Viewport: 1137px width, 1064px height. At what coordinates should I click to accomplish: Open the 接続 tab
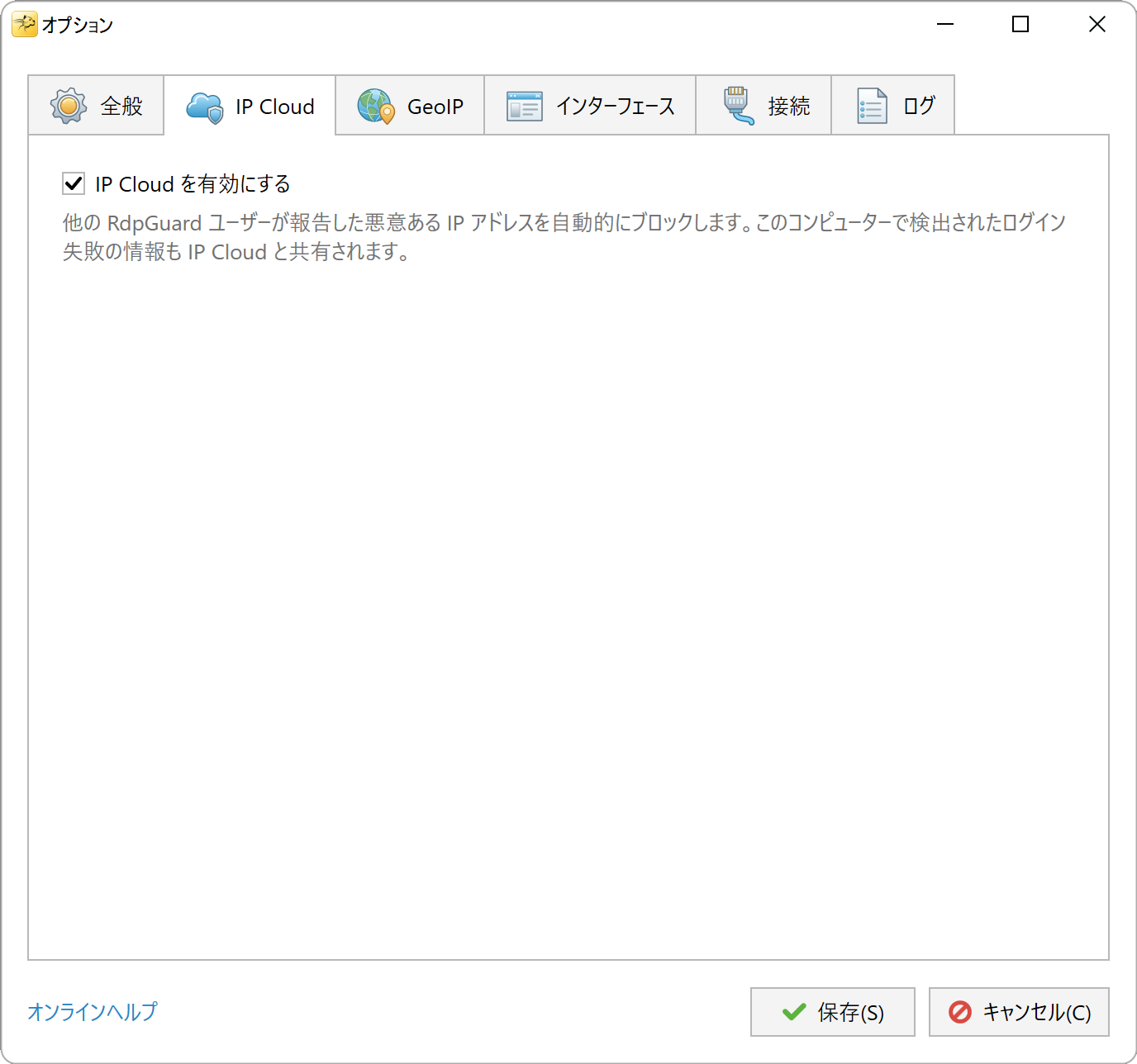click(x=764, y=105)
